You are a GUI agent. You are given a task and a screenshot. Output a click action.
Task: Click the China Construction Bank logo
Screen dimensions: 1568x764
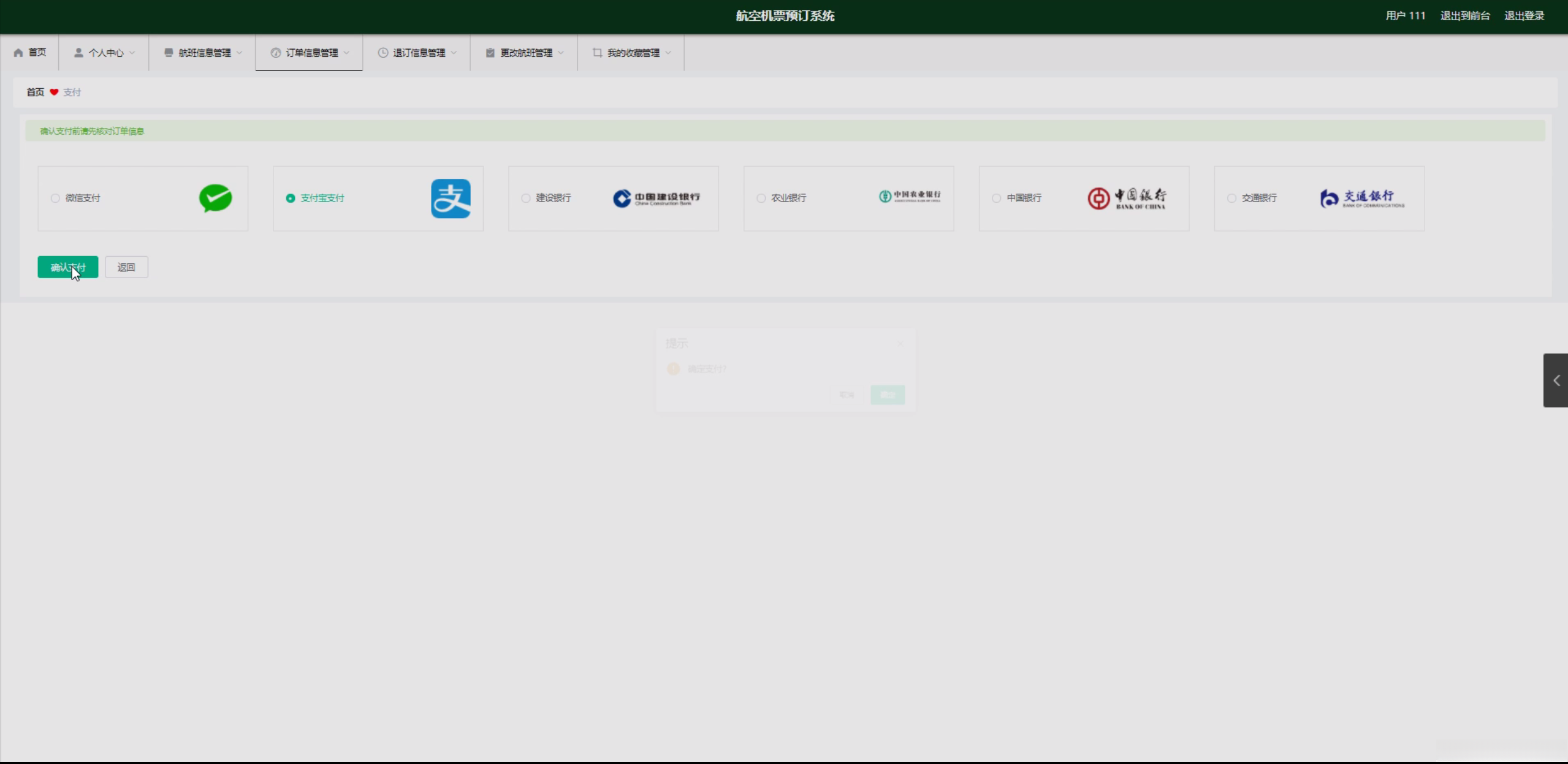(656, 198)
